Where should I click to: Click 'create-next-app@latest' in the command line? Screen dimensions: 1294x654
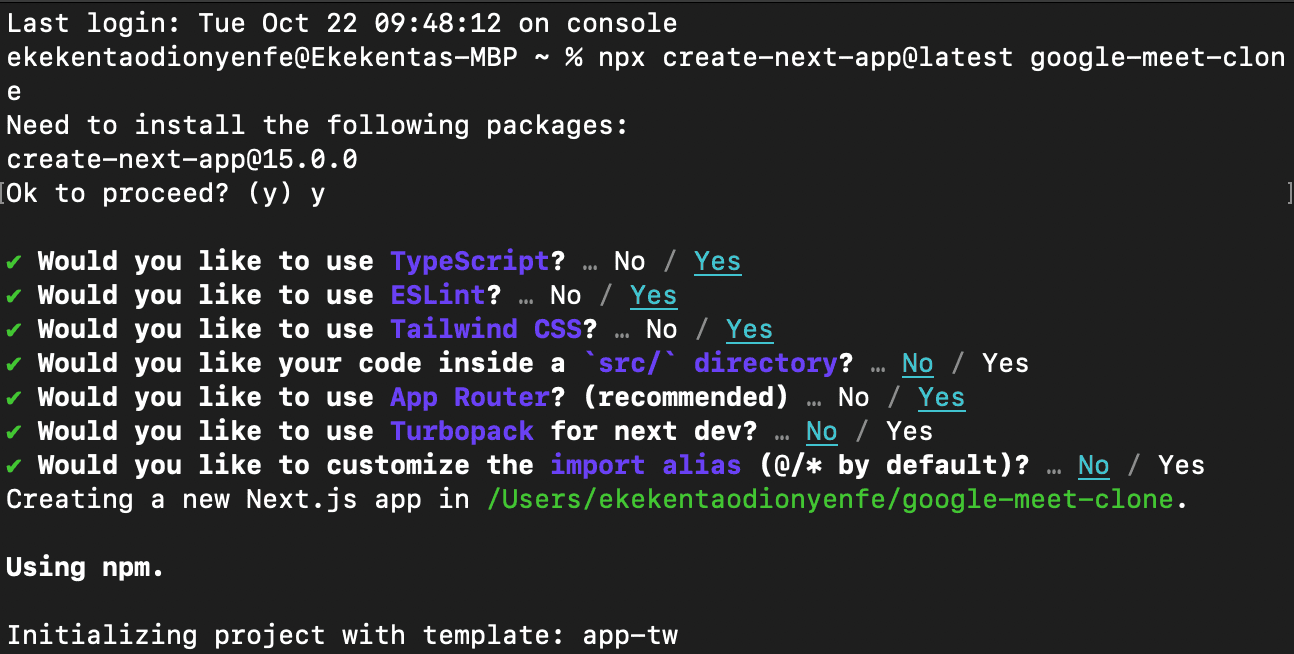(x=838, y=57)
